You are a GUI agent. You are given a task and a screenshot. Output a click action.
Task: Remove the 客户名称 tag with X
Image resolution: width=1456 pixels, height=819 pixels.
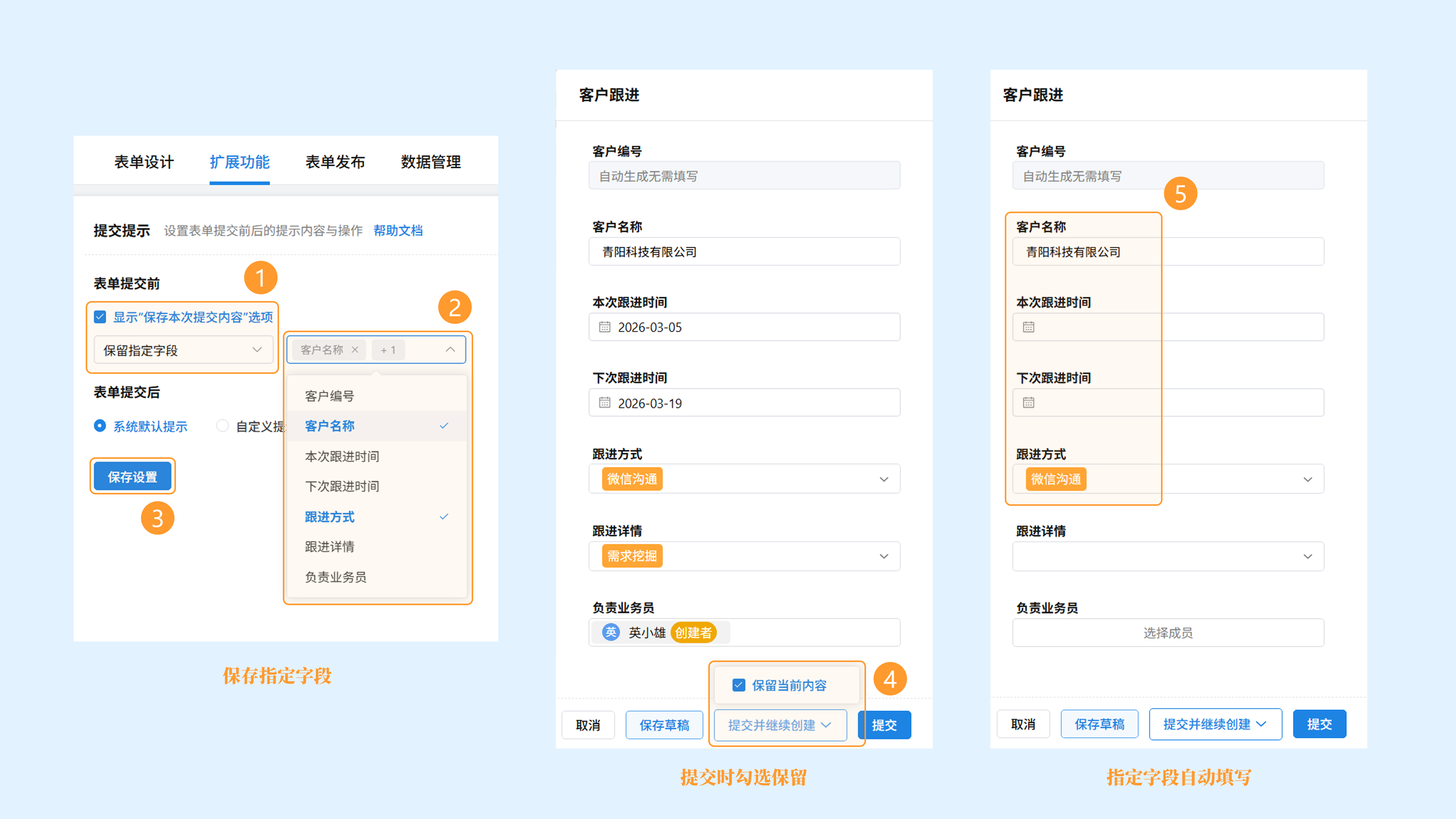pos(355,349)
